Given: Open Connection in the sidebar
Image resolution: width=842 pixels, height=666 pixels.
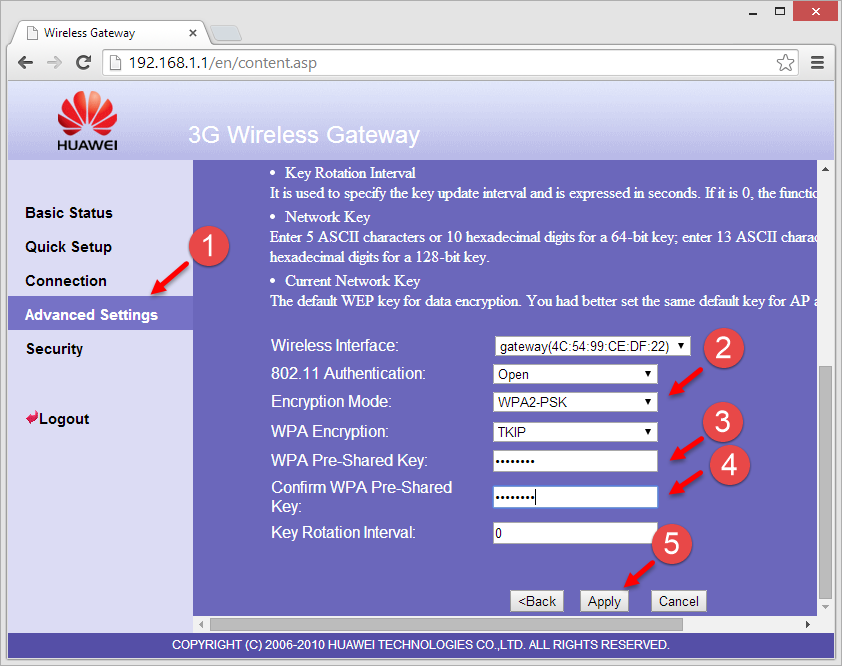Looking at the screenshot, I should pyautogui.click(x=66, y=280).
